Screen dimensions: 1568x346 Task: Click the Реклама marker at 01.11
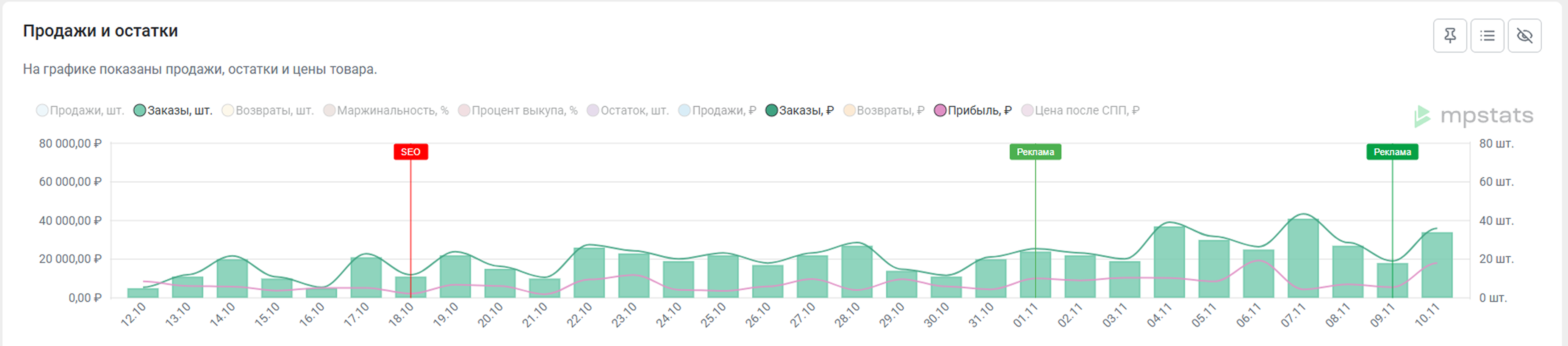point(1035,152)
